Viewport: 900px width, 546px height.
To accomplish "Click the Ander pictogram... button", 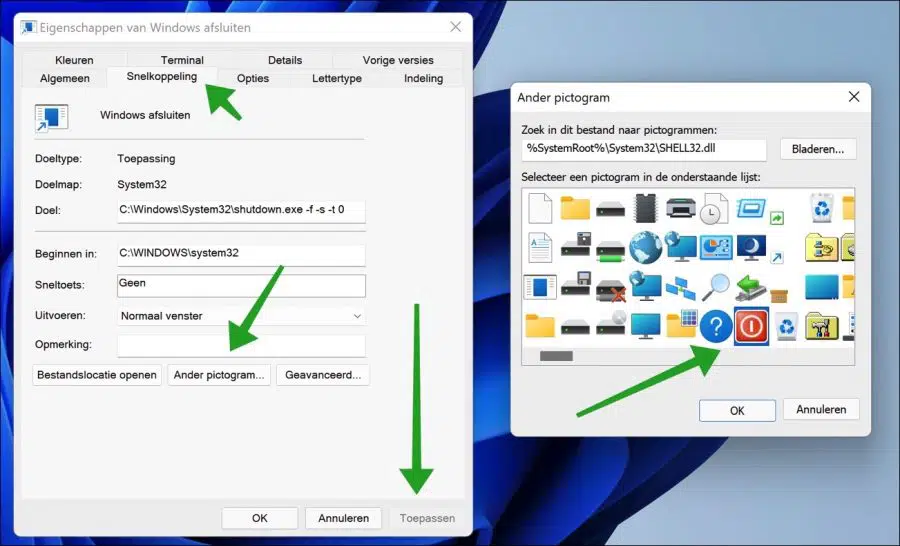I will coord(219,375).
